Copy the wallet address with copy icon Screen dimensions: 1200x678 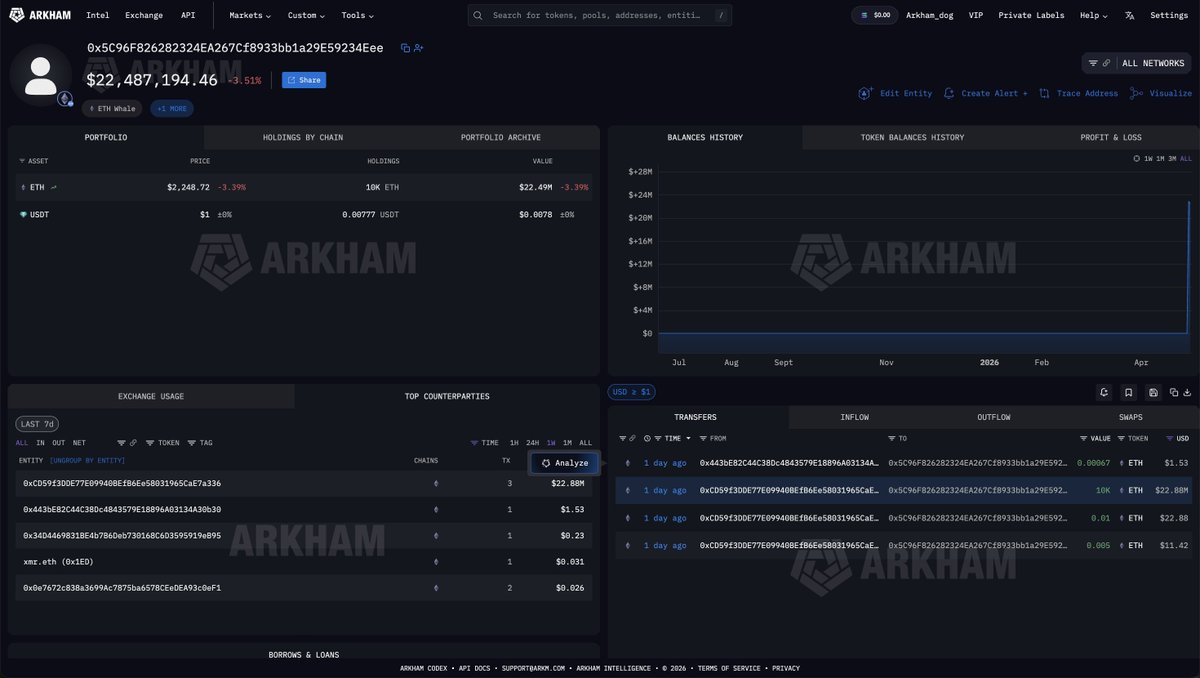pyautogui.click(x=405, y=48)
